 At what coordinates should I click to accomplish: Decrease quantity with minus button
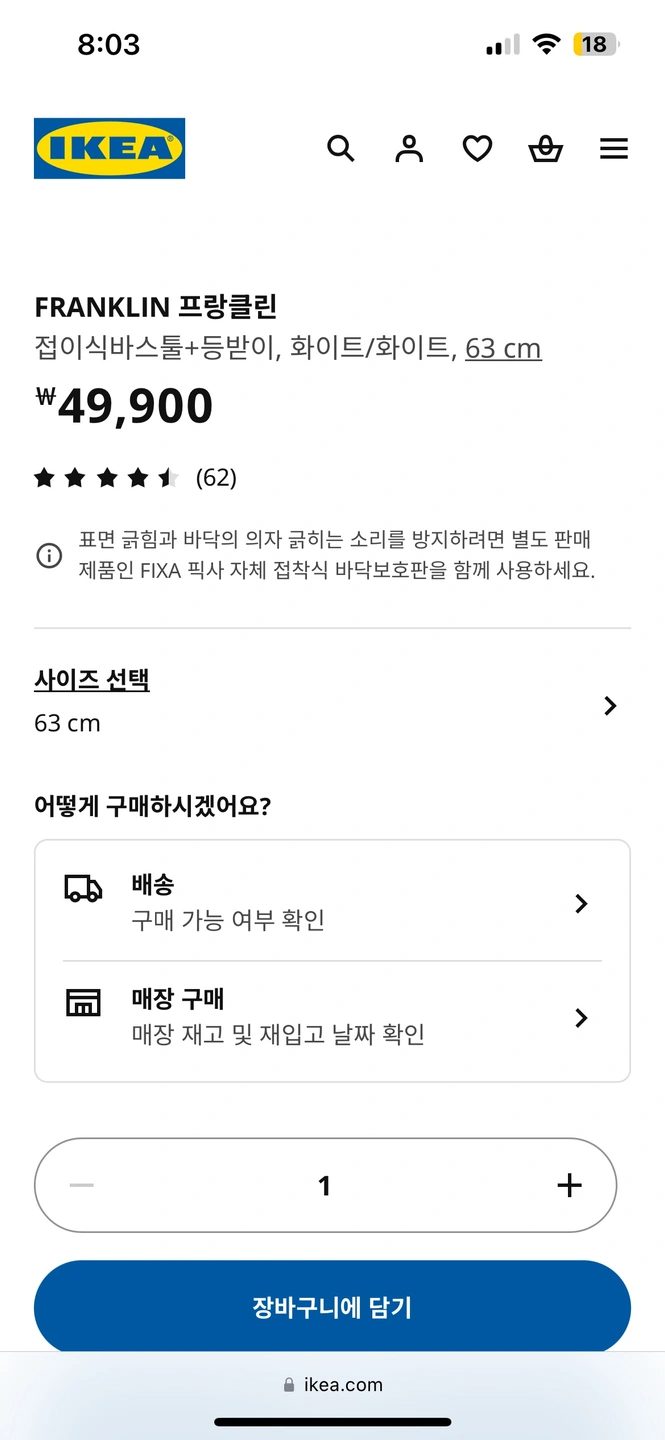(81, 1185)
